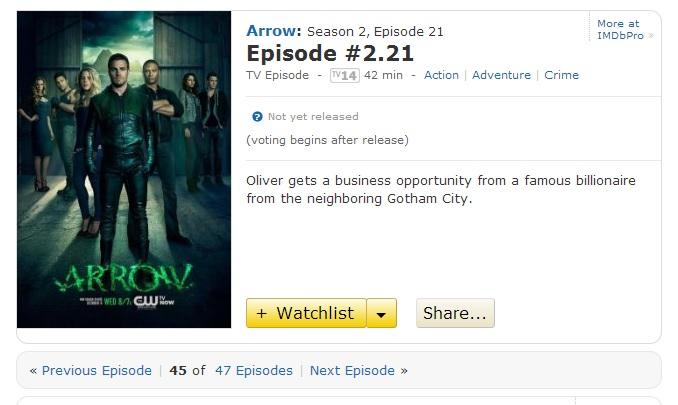Add episode with the Watchlist button
This screenshot has width=678, height=405.
click(306, 313)
